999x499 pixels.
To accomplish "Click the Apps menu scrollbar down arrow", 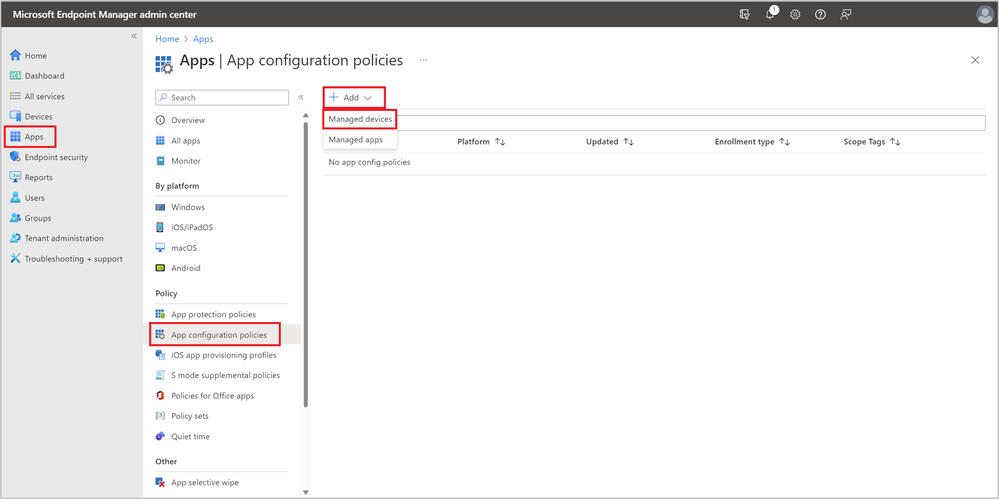I will [x=306, y=492].
